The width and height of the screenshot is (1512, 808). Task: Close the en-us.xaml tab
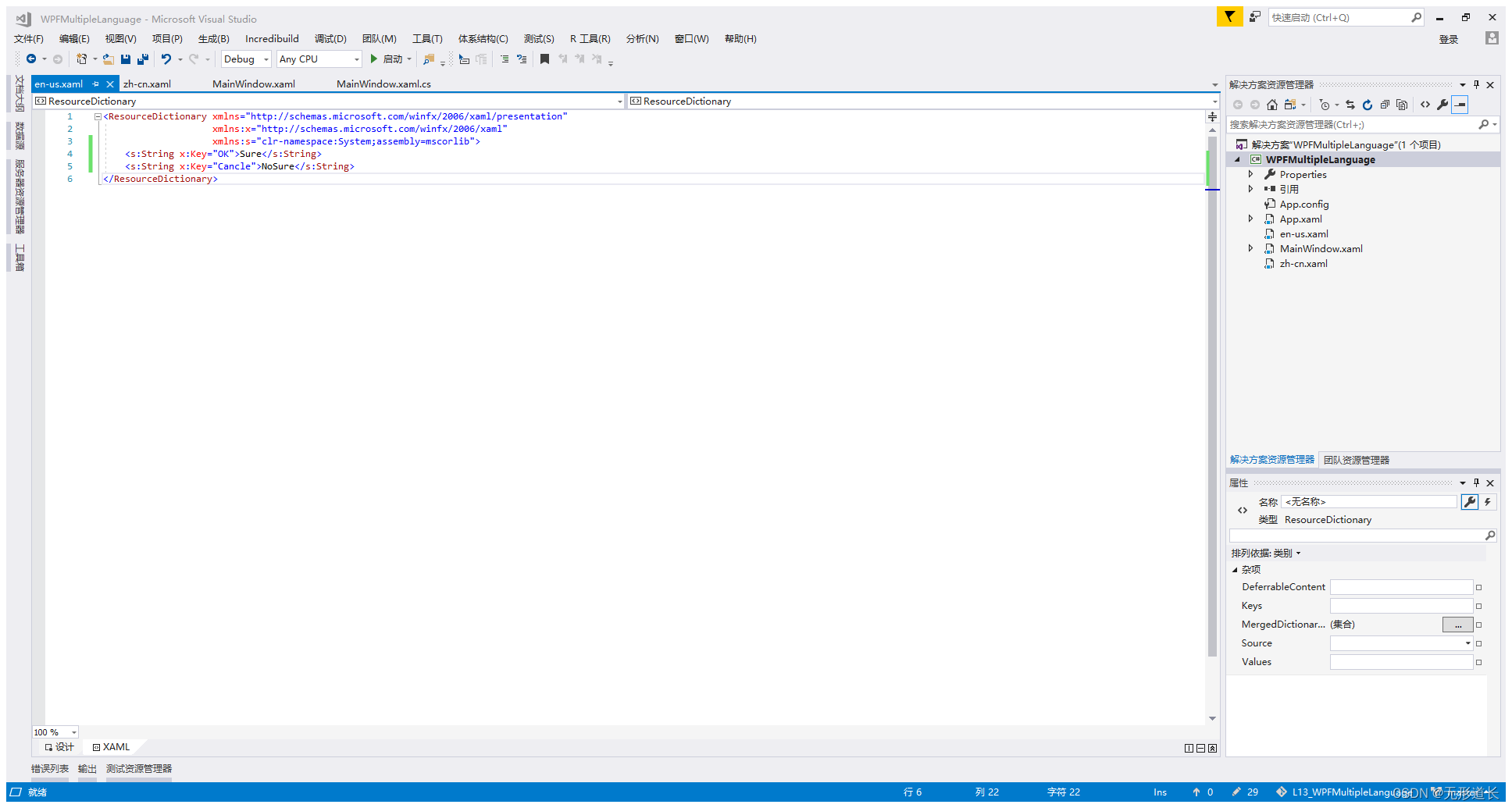110,84
